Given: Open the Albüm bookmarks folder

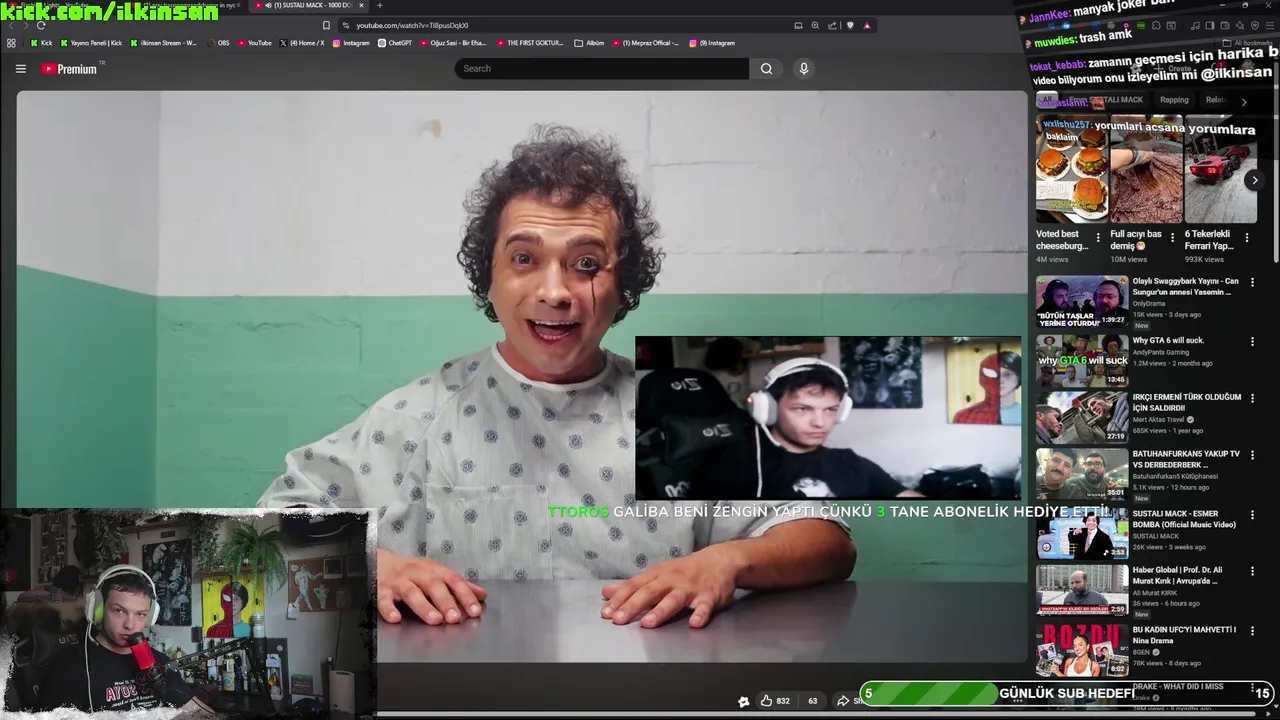Looking at the screenshot, I should click(590, 43).
